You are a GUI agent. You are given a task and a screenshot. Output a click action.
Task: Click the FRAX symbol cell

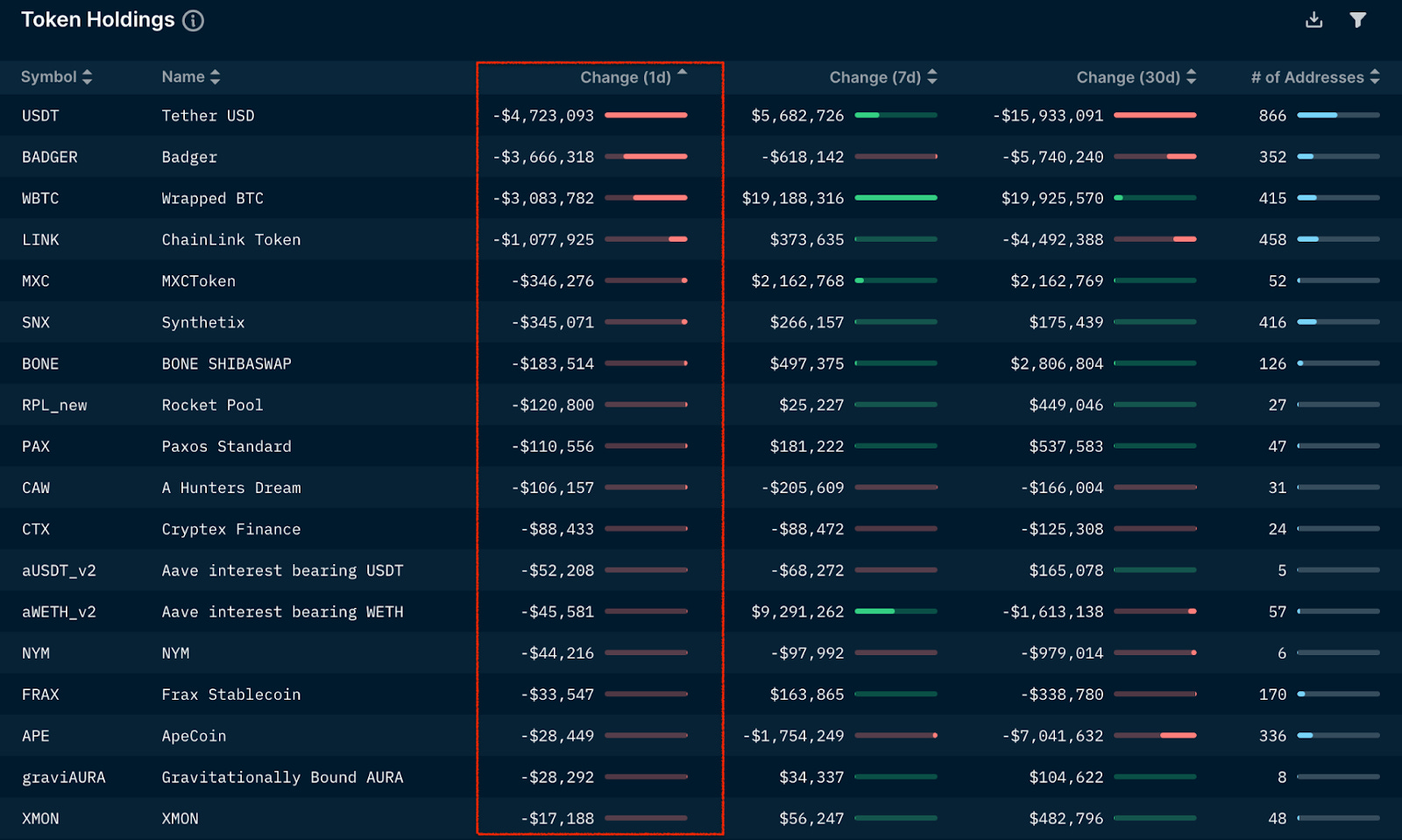40,695
